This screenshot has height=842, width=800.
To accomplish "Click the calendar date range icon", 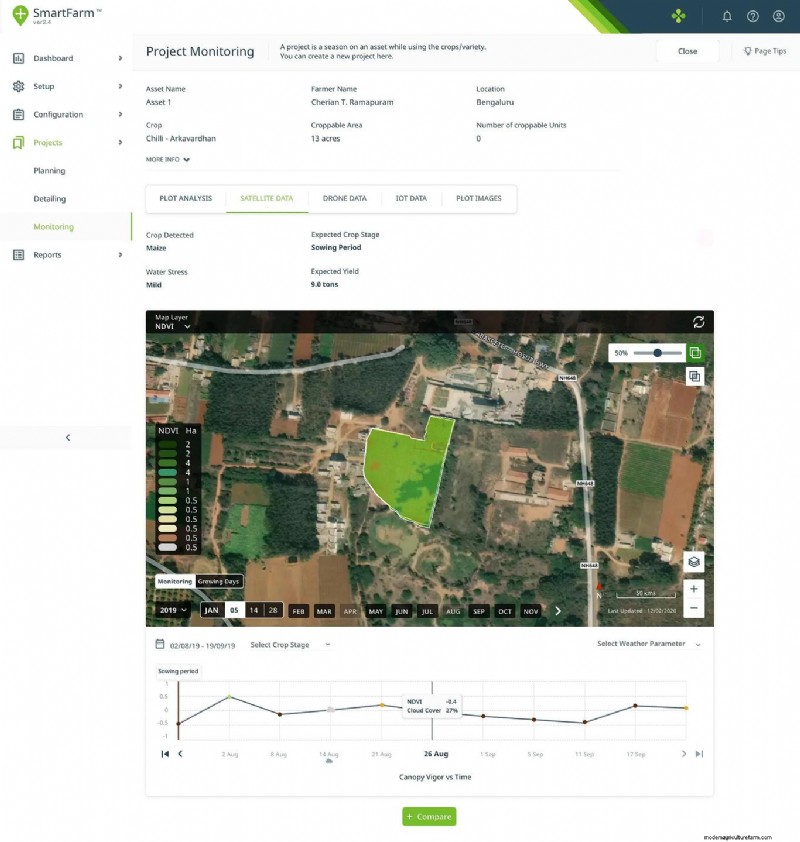I will point(160,645).
